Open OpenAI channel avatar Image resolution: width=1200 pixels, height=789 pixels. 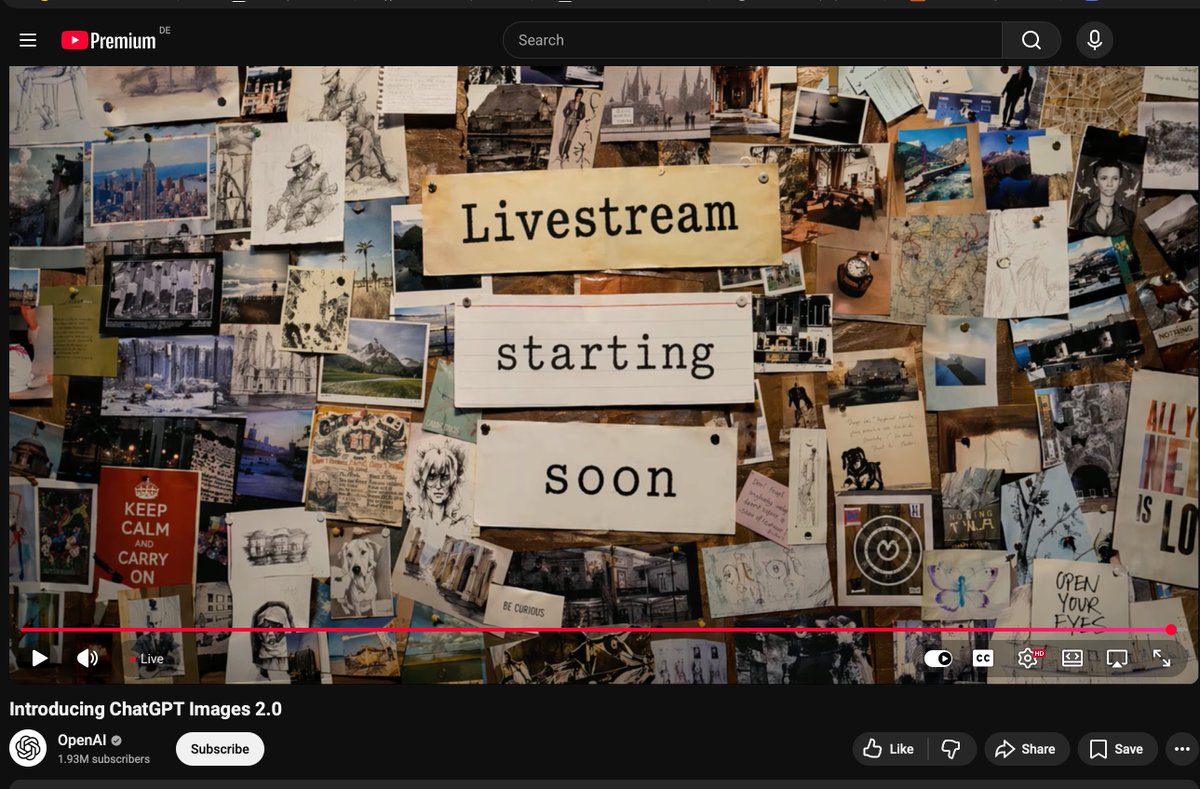pyautogui.click(x=28, y=748)
